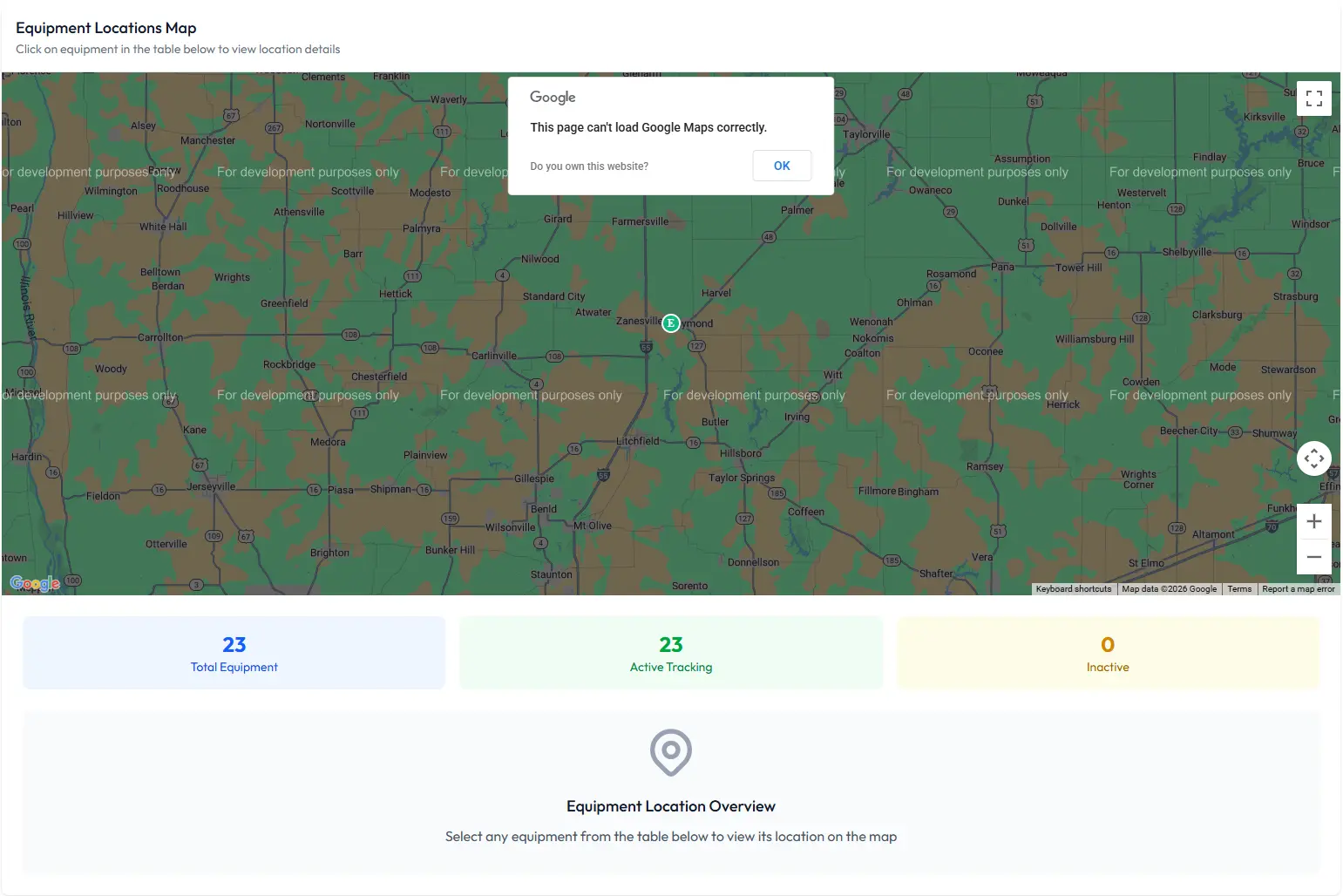Select the Total Equipment stat card

point(234,653)
